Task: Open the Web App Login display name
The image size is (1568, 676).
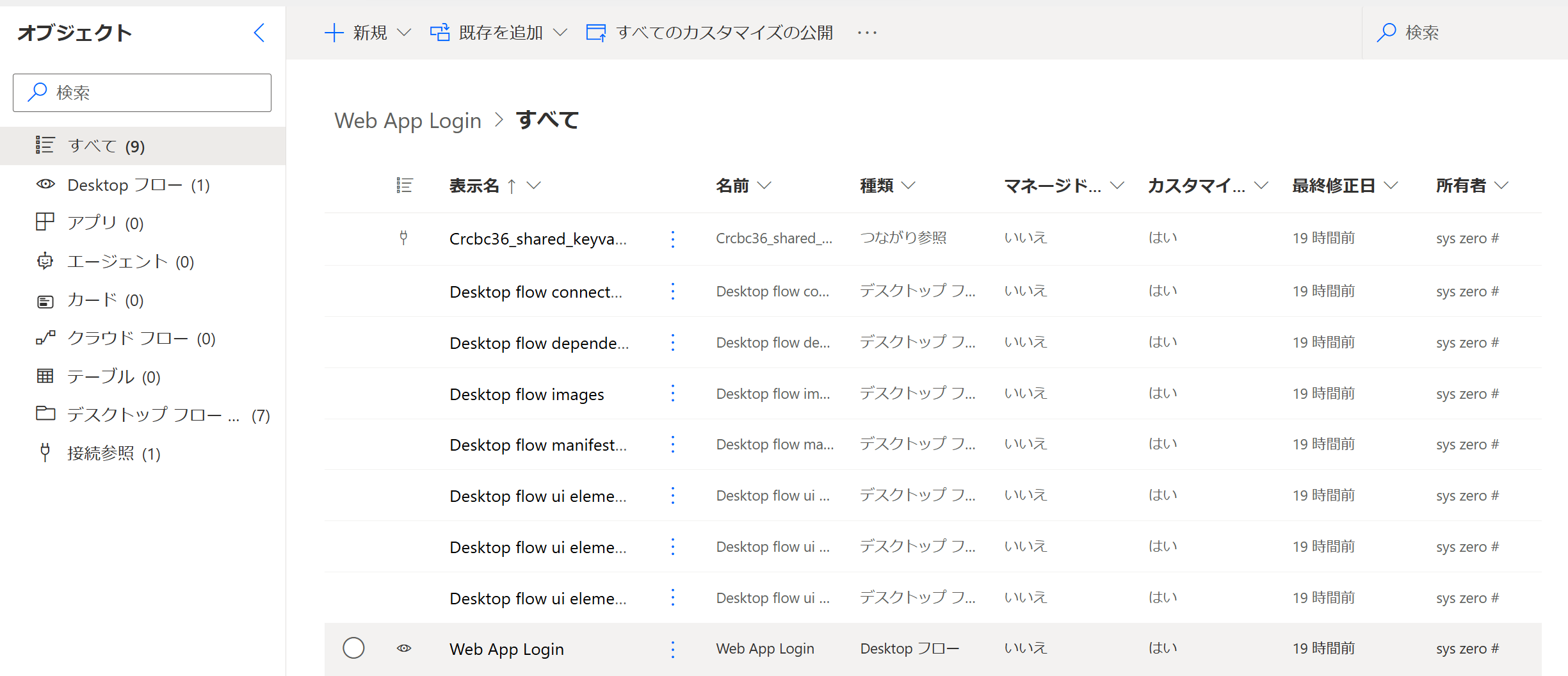Action: (x=506, y=649)
